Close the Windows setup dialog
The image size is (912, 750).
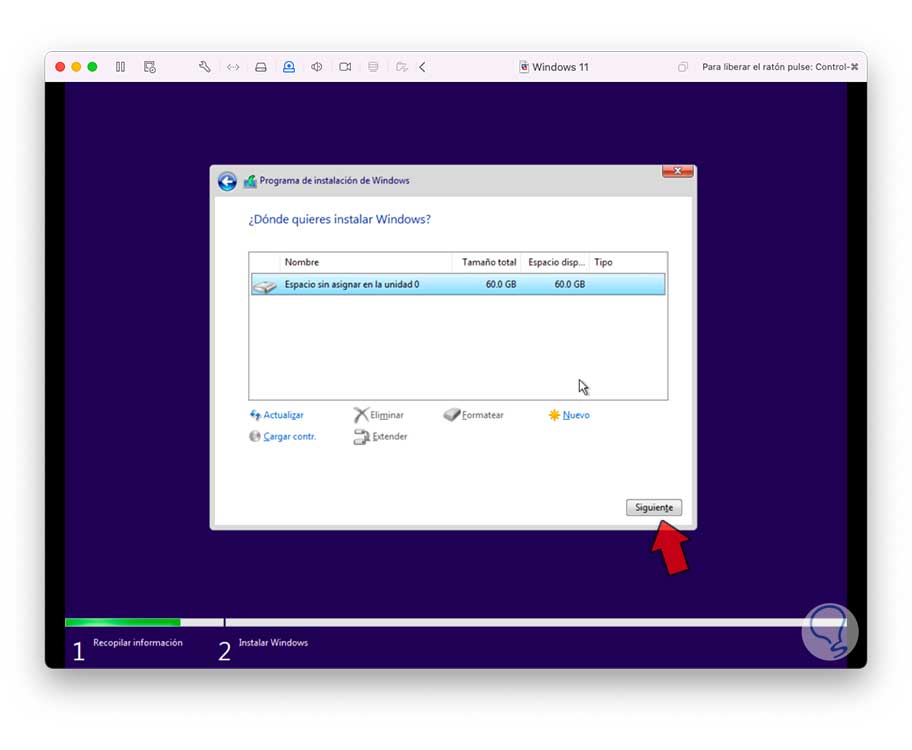coord(678,171)
